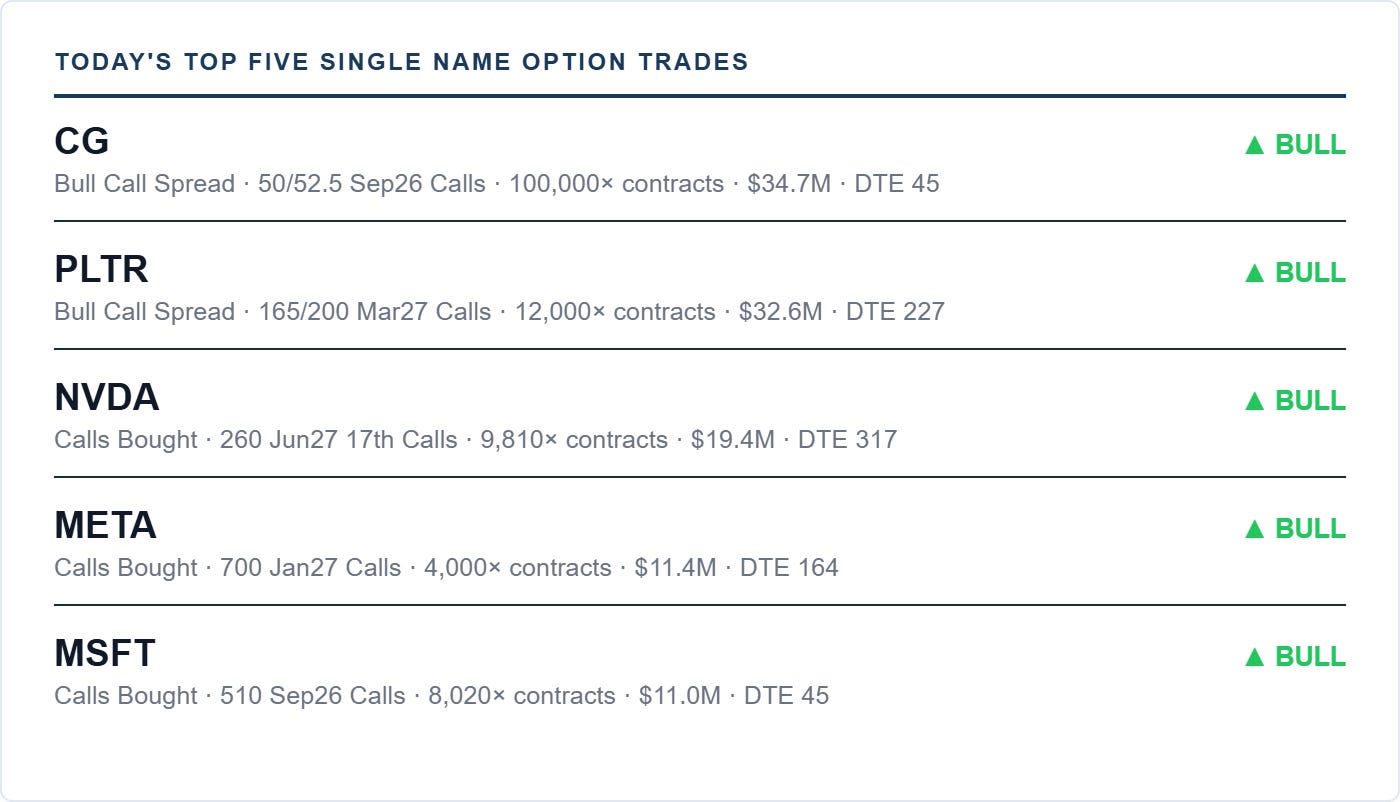The height and width of the screenshot is (802, 1400).
Task: Click the green triangle icon beside PLTR BULL
Action: pyautogui.click(x=1255, y=273)
